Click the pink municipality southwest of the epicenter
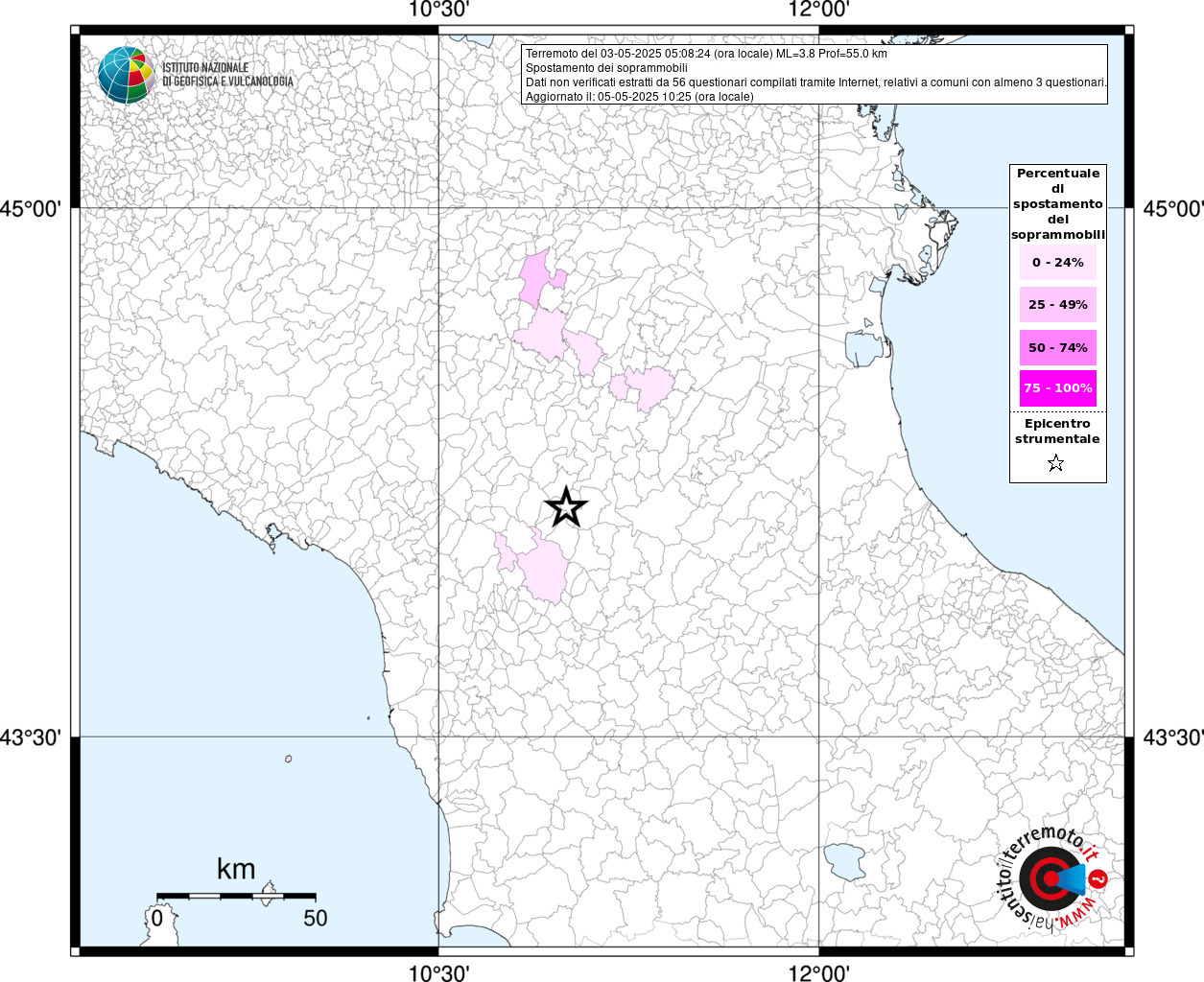Screen dimensions: 1204x982 click(543, 571)
